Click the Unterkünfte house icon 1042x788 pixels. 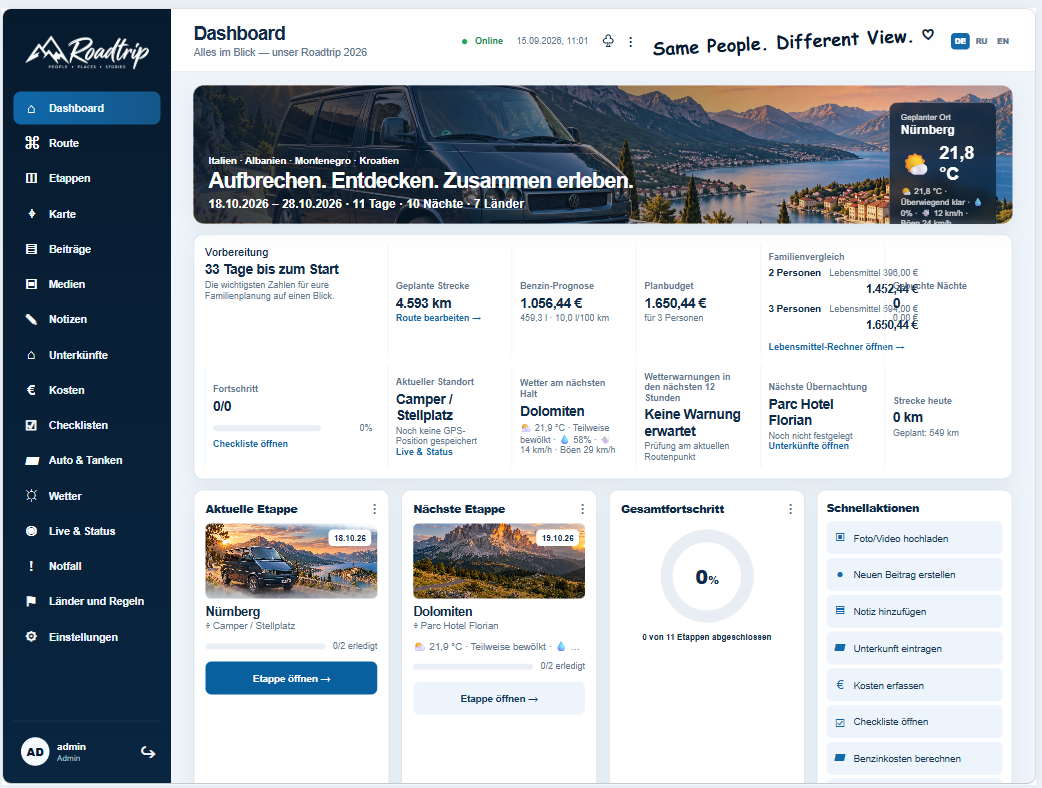point(31,355)
